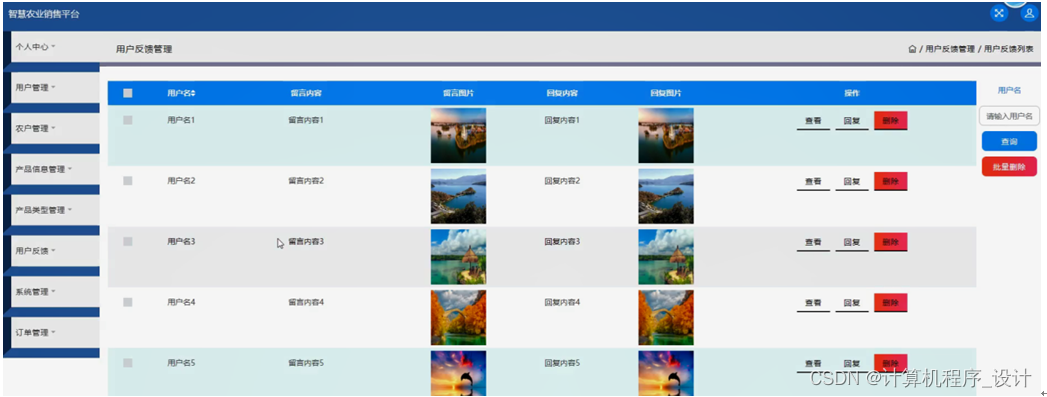Screen dimensions: 1047x397
Task: Click the 回复内容 column header
Action: click(x=562, y=93)
